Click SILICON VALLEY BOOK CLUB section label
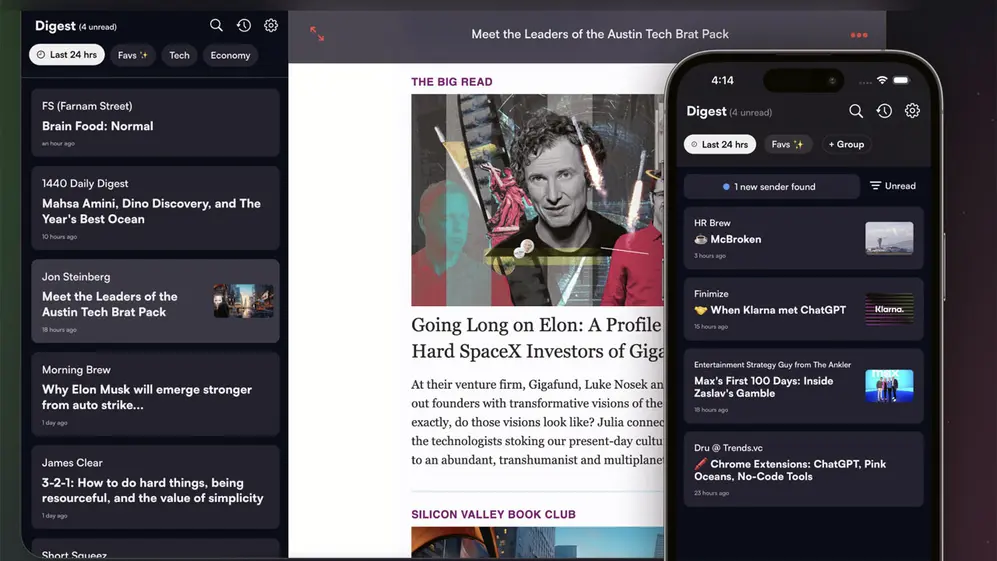This screenshot has height=561, width=997. (x=493, y=514)
